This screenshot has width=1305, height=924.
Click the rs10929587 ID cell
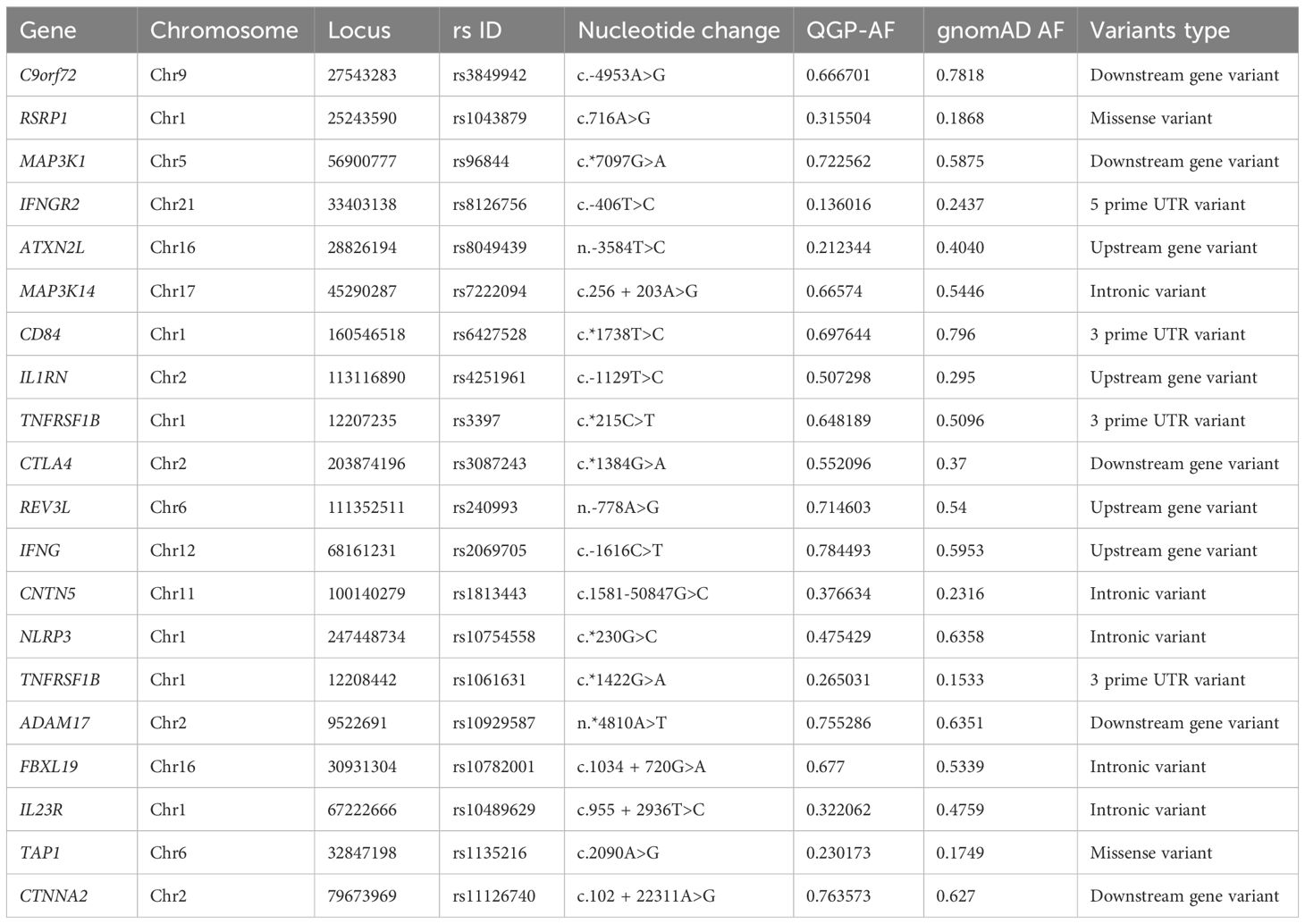(493, 723)
